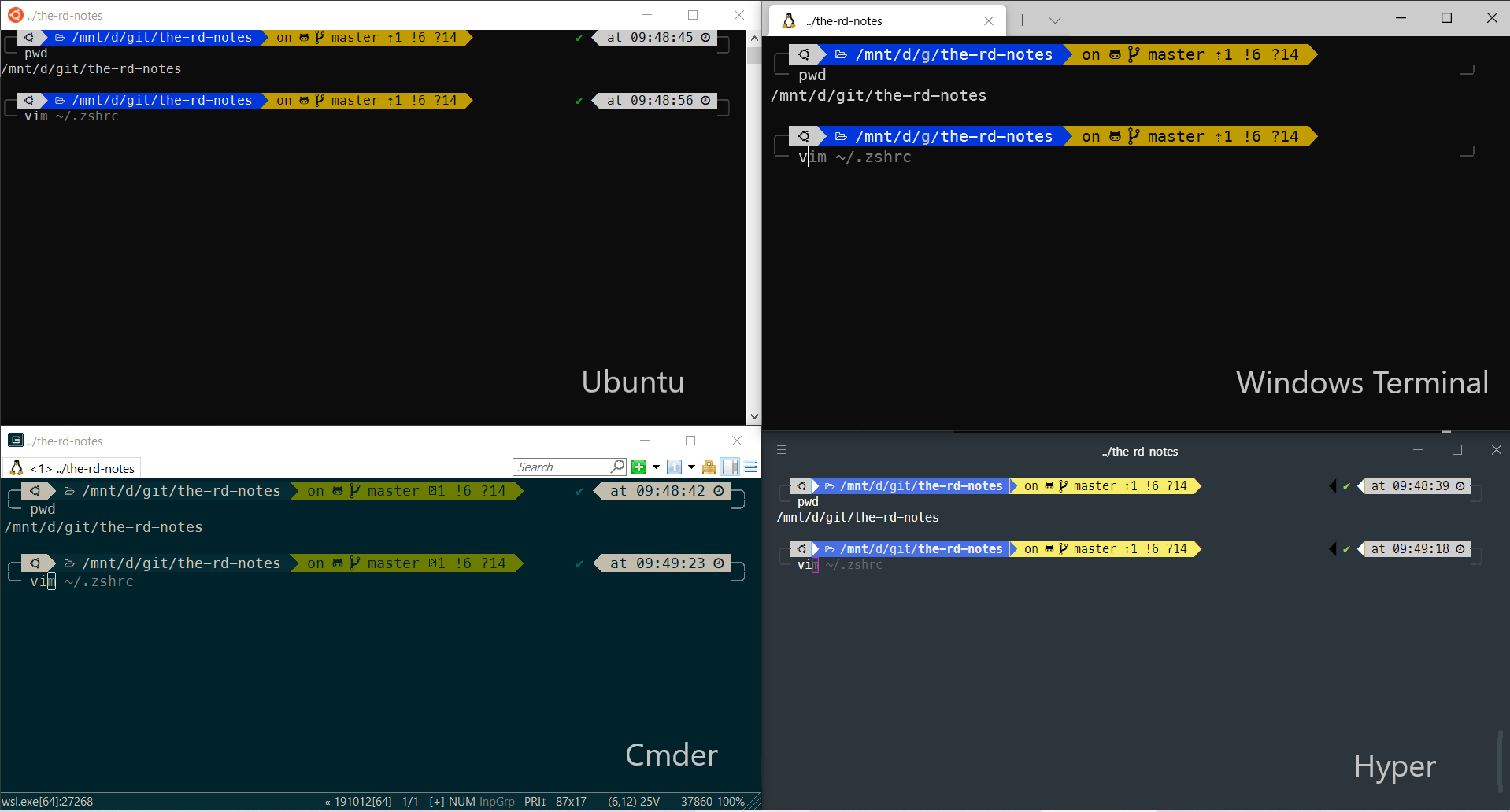Open the Cmder hamburger menu icon
The width and height of the screenshot is (1510, 812).
point(749,467)
